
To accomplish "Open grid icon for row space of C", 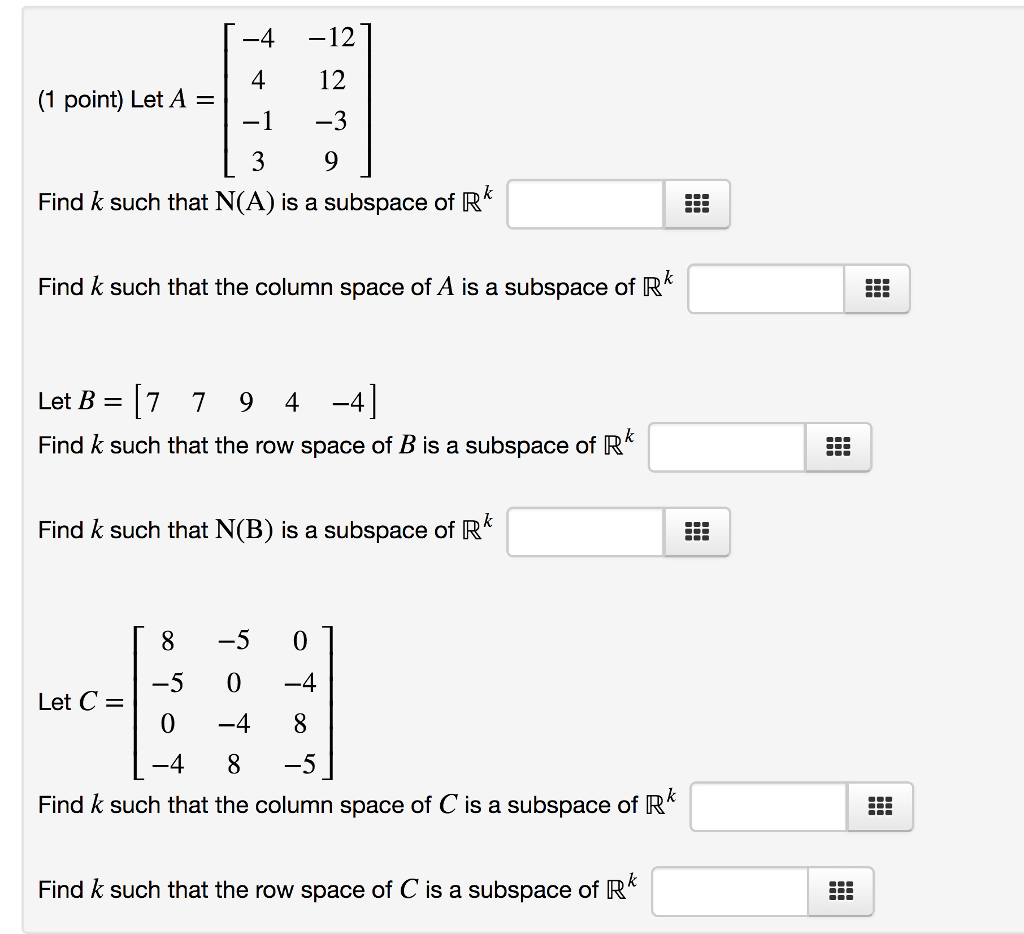I will pos(840,891).
